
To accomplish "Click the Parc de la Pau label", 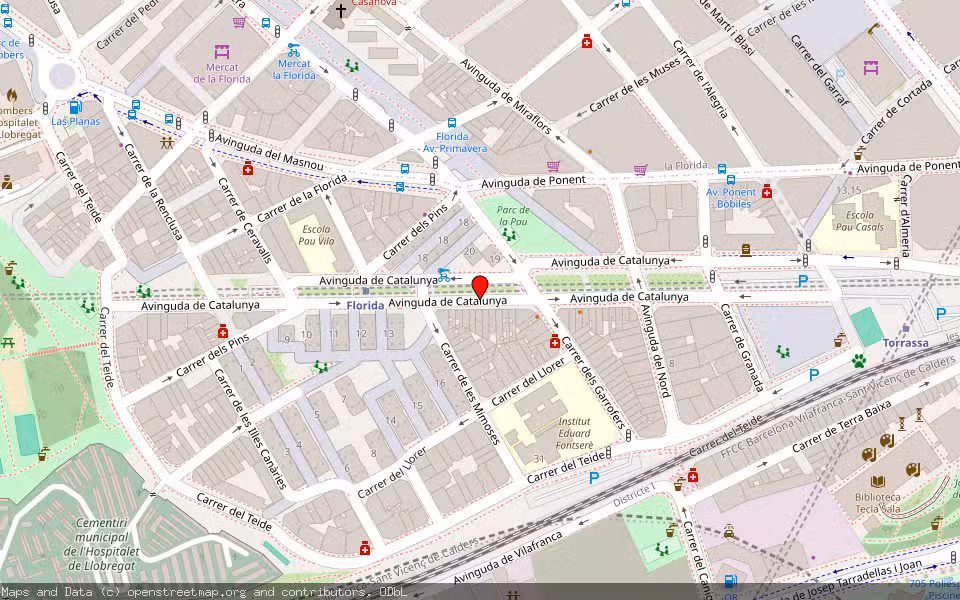I will pos(514,215).
